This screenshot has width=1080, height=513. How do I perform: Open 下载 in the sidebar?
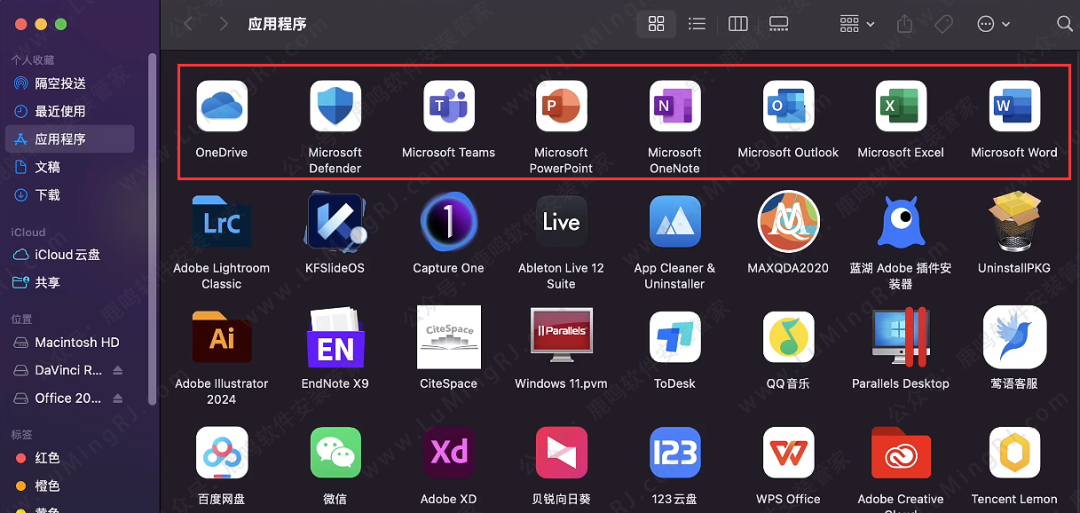click(70, 195)
